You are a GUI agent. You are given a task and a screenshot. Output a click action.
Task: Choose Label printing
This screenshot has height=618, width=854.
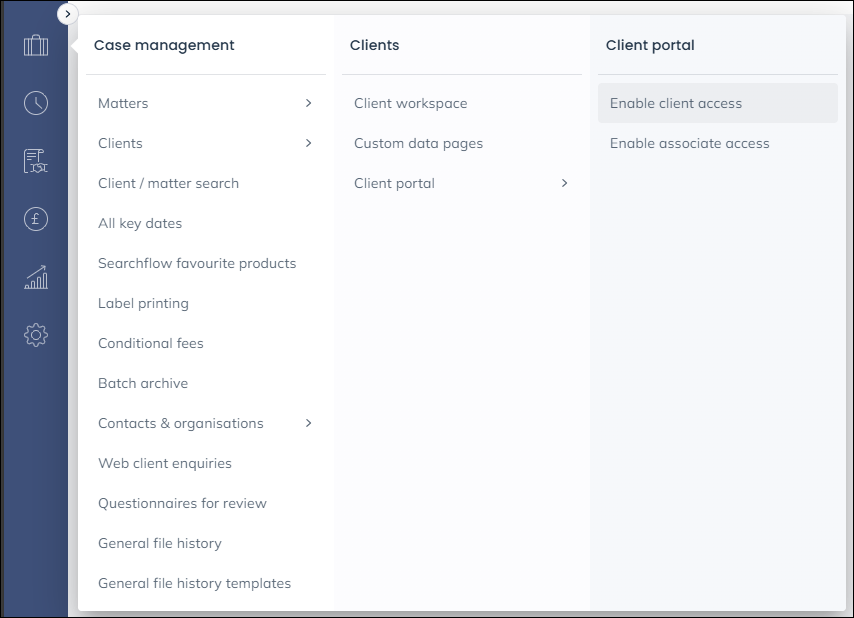(x=143, y=303)
